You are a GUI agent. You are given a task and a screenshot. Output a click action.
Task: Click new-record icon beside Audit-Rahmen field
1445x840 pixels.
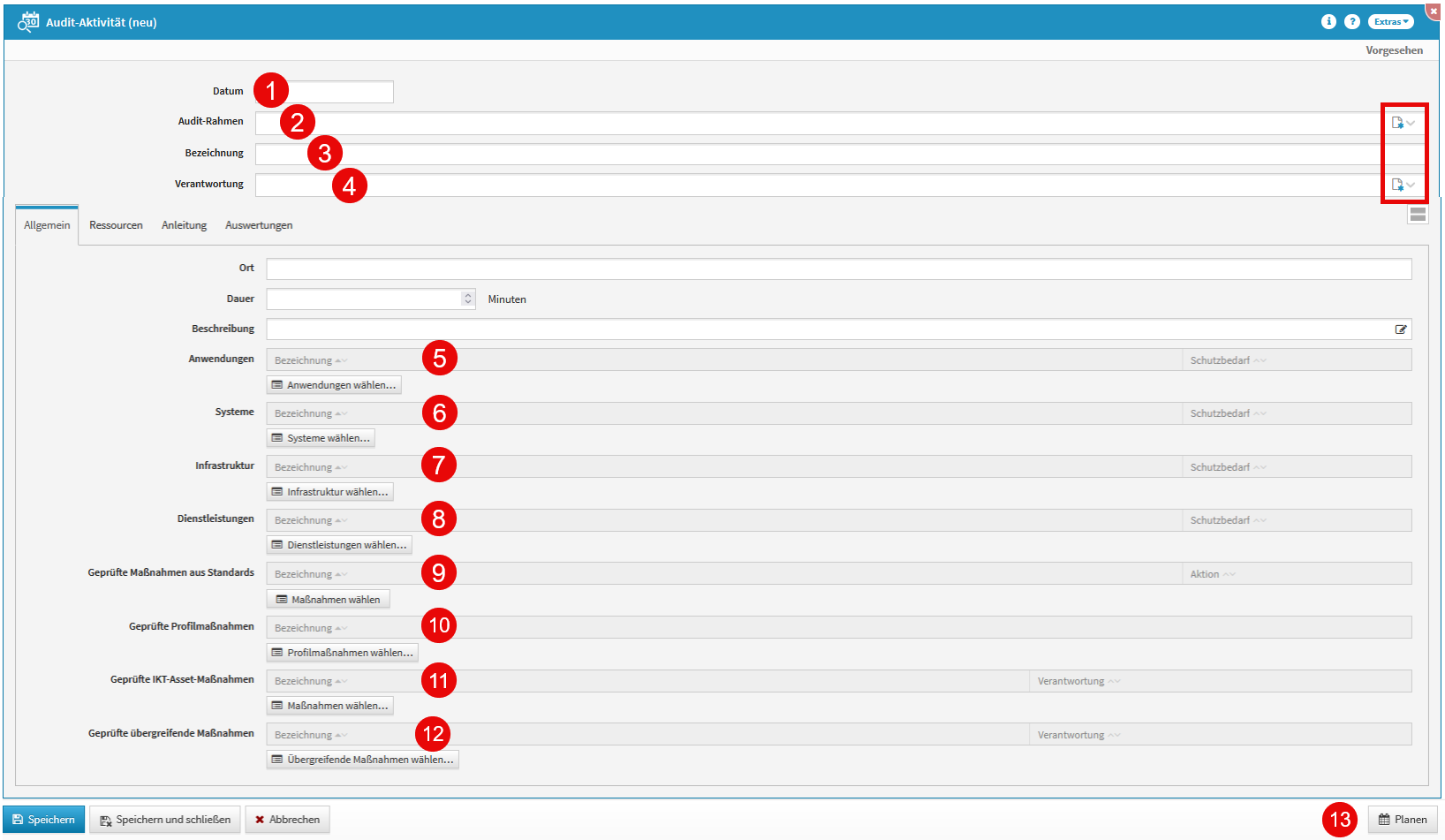[x=1397, y=123]
